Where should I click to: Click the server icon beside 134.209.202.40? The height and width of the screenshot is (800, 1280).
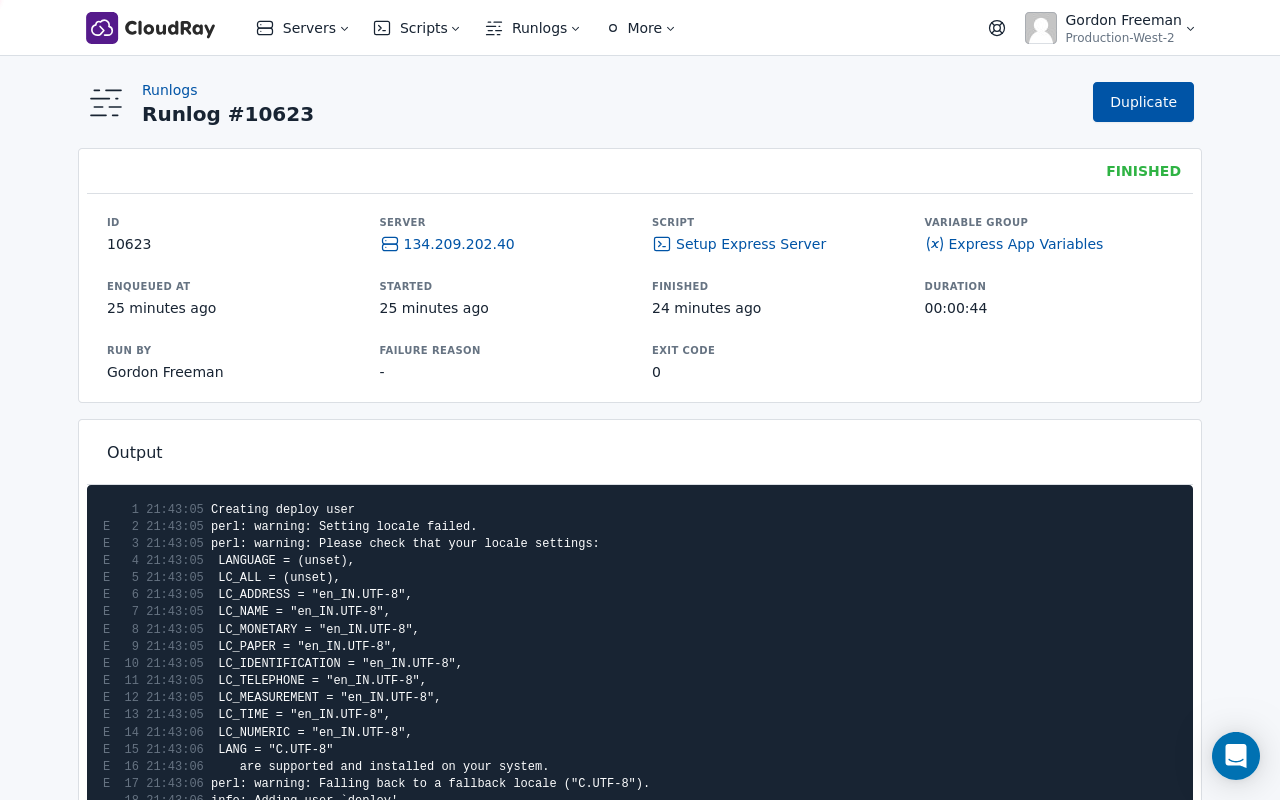coord(388,244)
